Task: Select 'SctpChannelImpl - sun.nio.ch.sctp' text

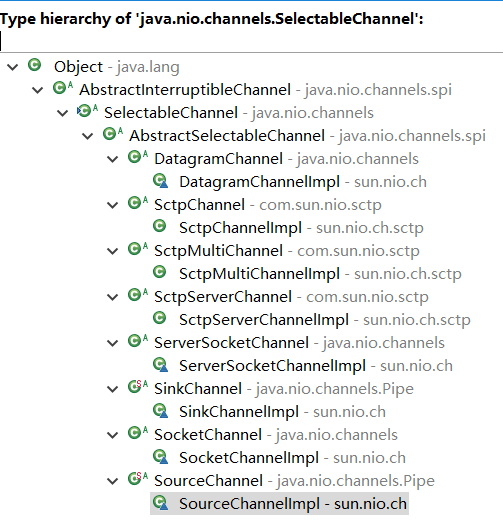Action: tap(301, 228)
